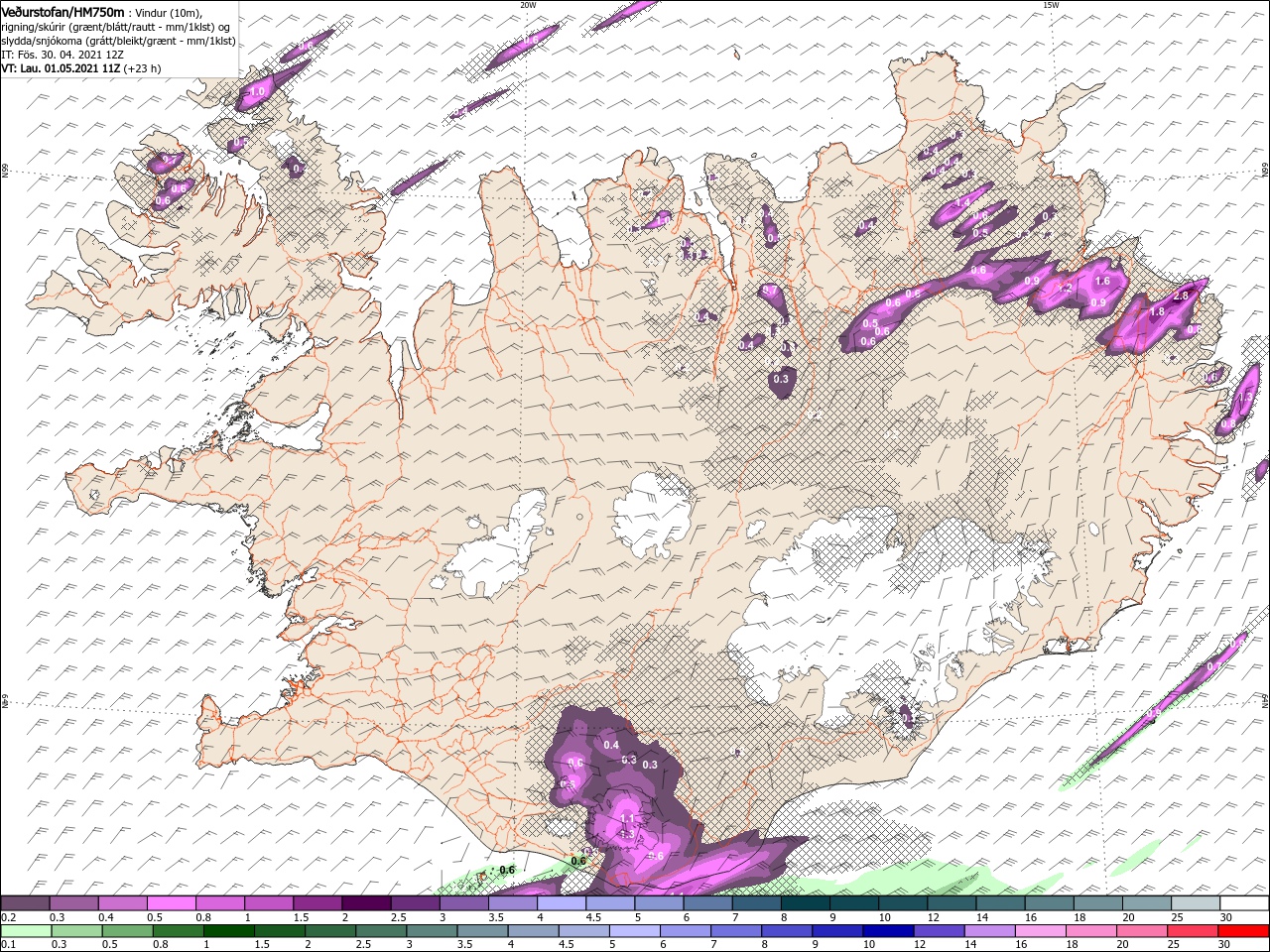Click the '2.8' snowfall value on the map
This screenshot has width=1270, height=952.
[1181, 296]
